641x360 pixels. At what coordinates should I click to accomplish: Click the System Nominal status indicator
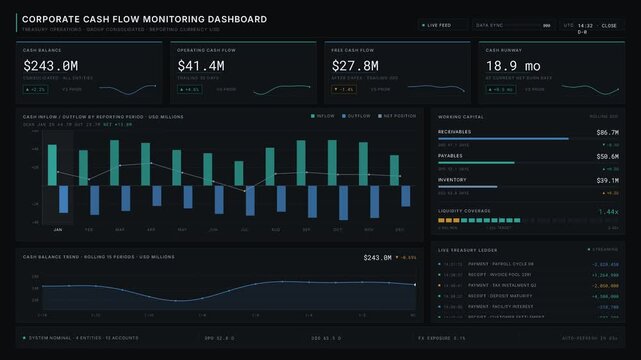pos(81,338)
